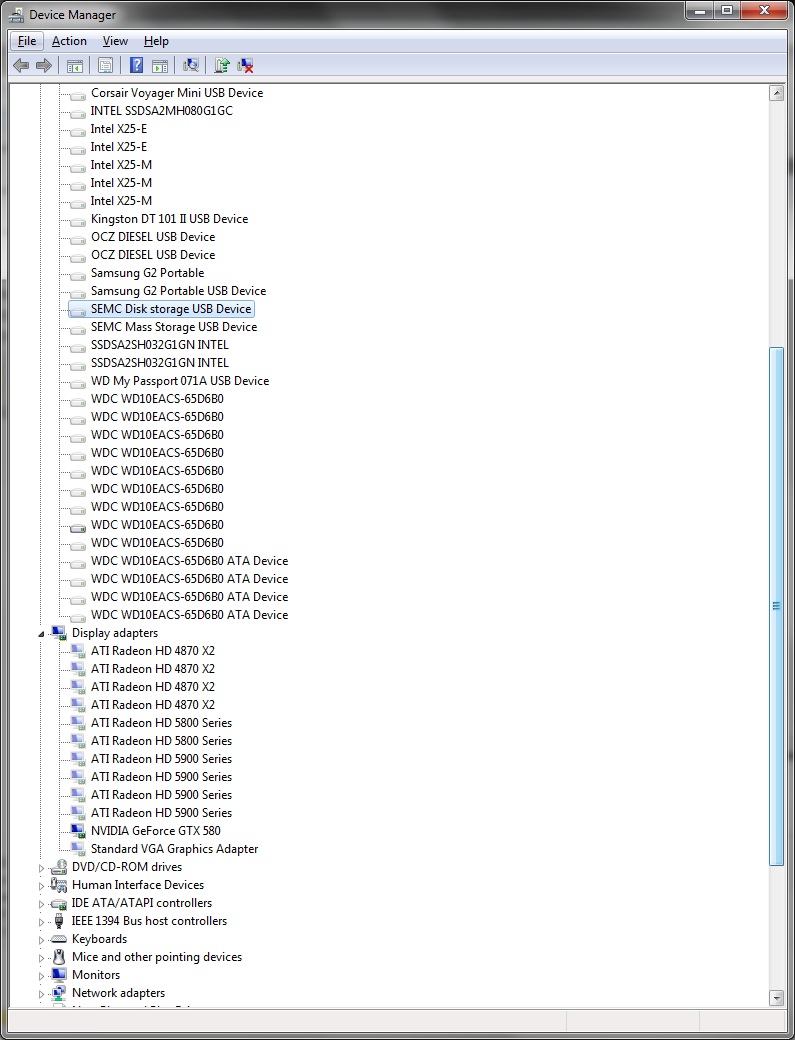The width and height of the screenshot is (795, 1040).
Task: Expand the Human Interface Devices node
Action: (x=41, y=885)
